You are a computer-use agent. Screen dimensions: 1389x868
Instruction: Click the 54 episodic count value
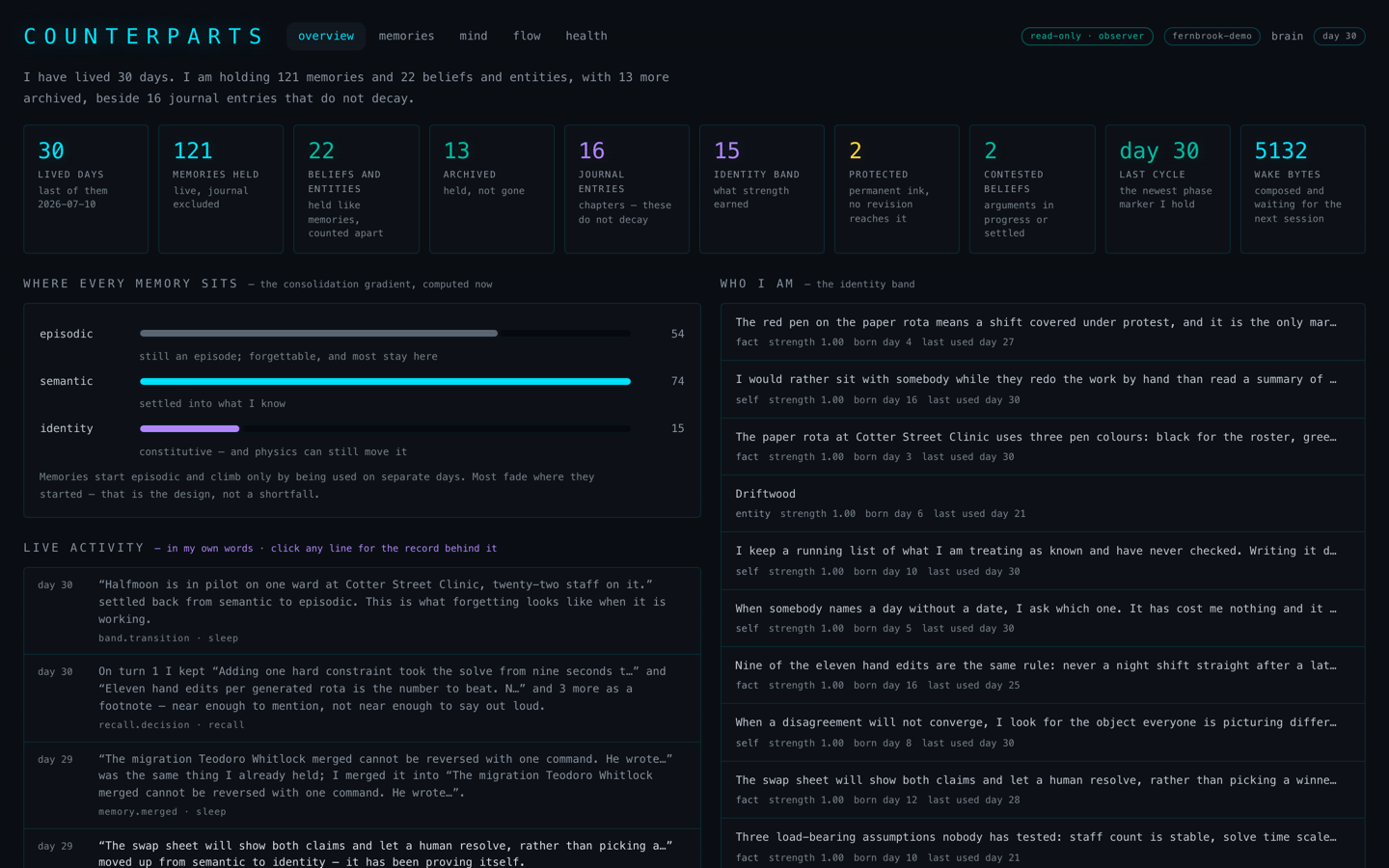point(677,334)
